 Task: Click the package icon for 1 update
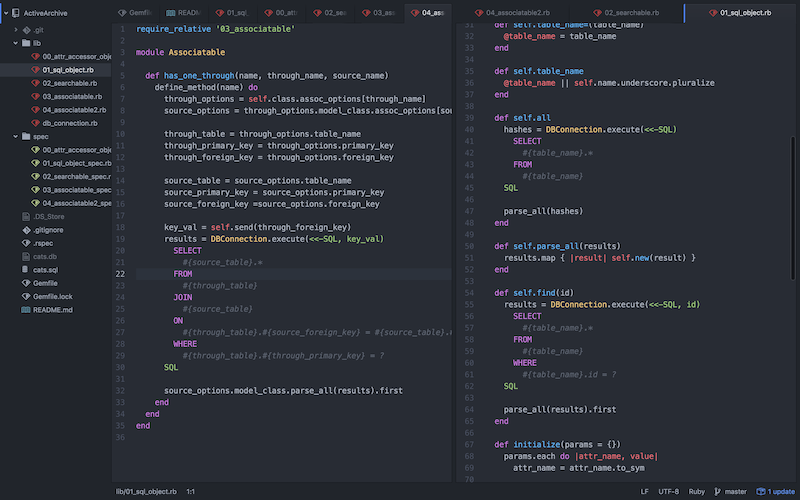point(762,492)
